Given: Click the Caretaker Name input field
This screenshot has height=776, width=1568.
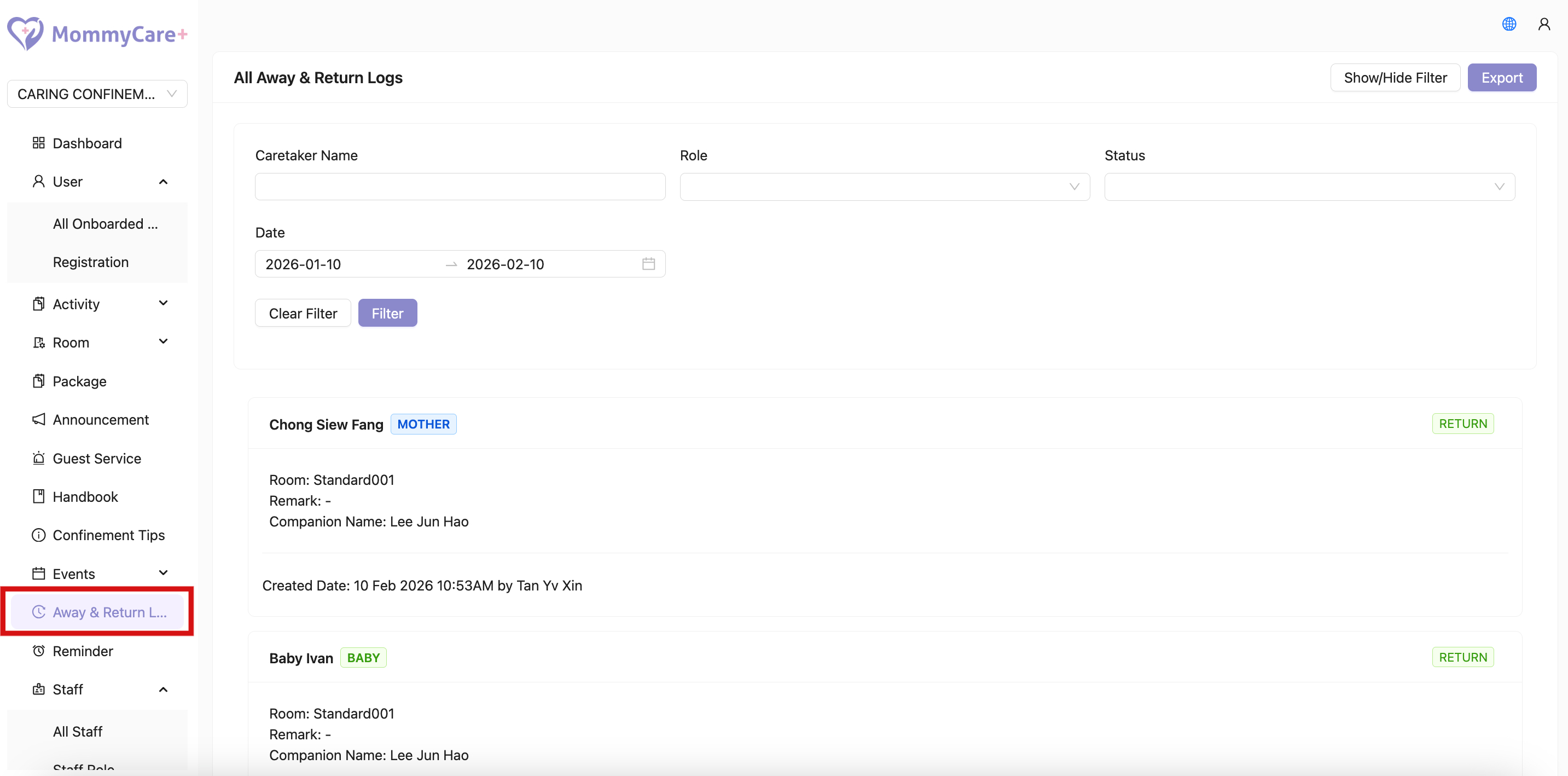Looking at the screenshot, I should coord(460,186).
